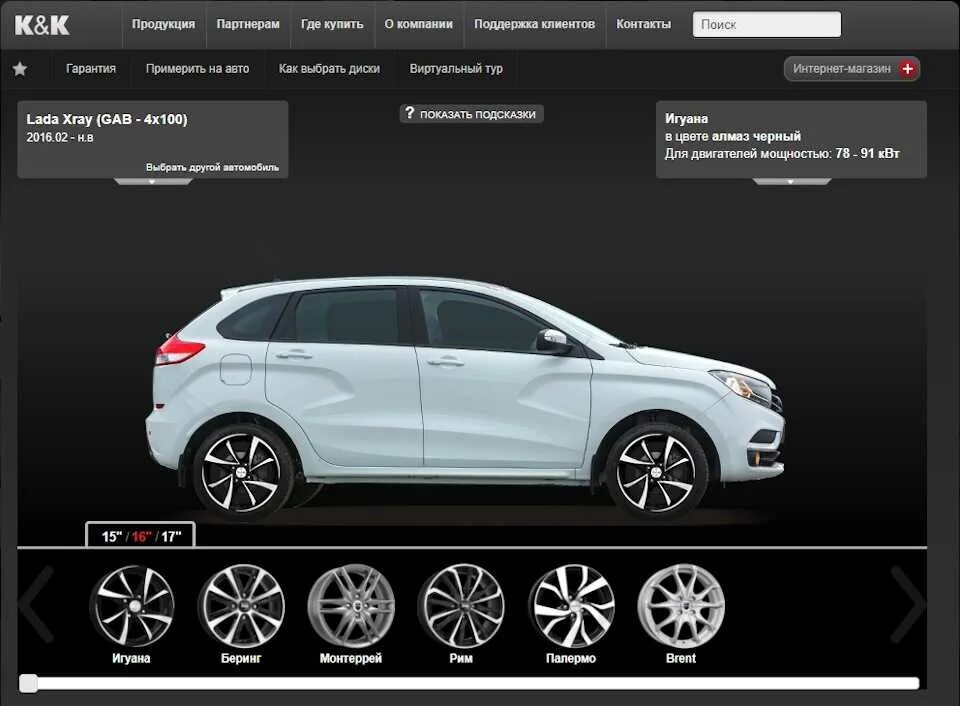Expand the car info panel arrow
Image resolution: width=960 pixels, height=706 pixels.
tap(152, 181)
